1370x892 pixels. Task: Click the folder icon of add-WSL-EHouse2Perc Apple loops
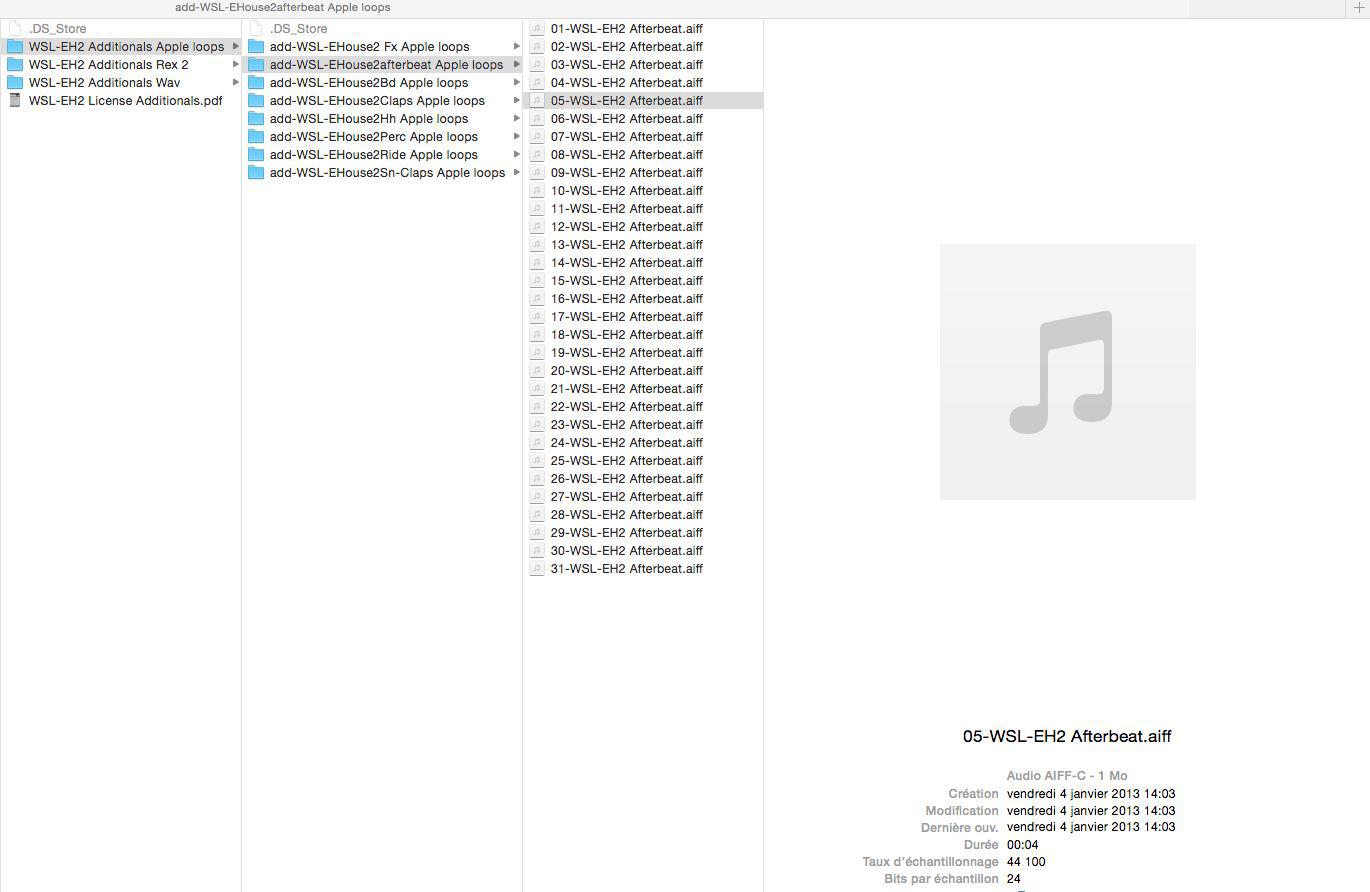(x=256, y=137)
